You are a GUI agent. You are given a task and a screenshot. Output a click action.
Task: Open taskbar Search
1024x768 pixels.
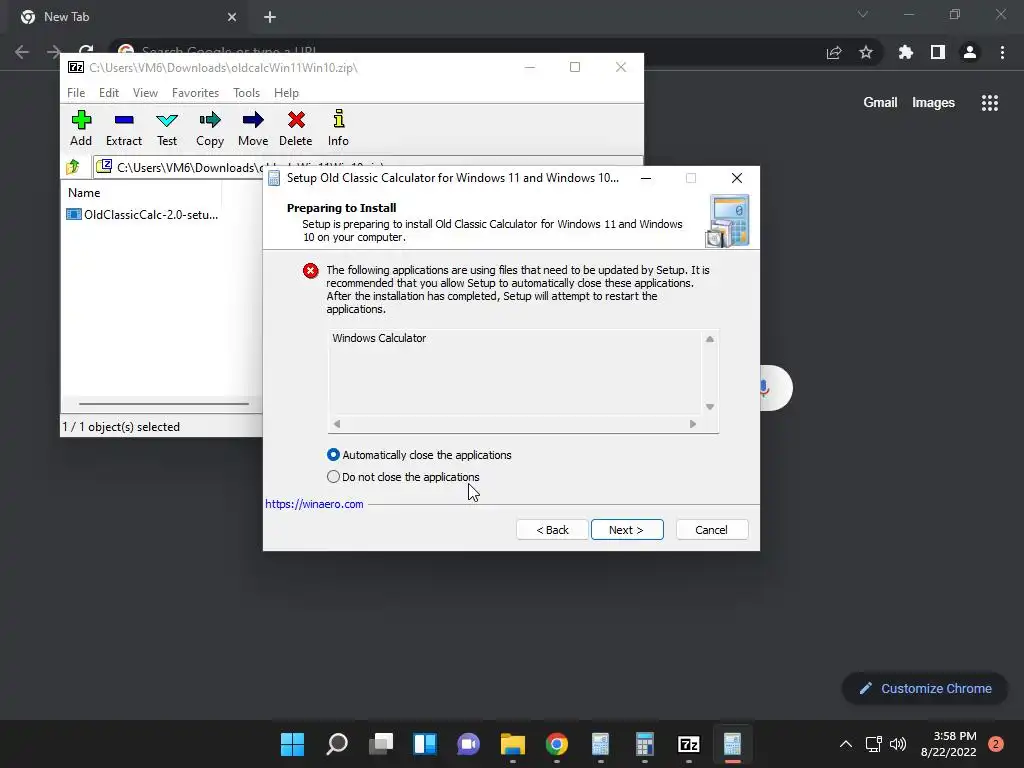pos(336,744)
